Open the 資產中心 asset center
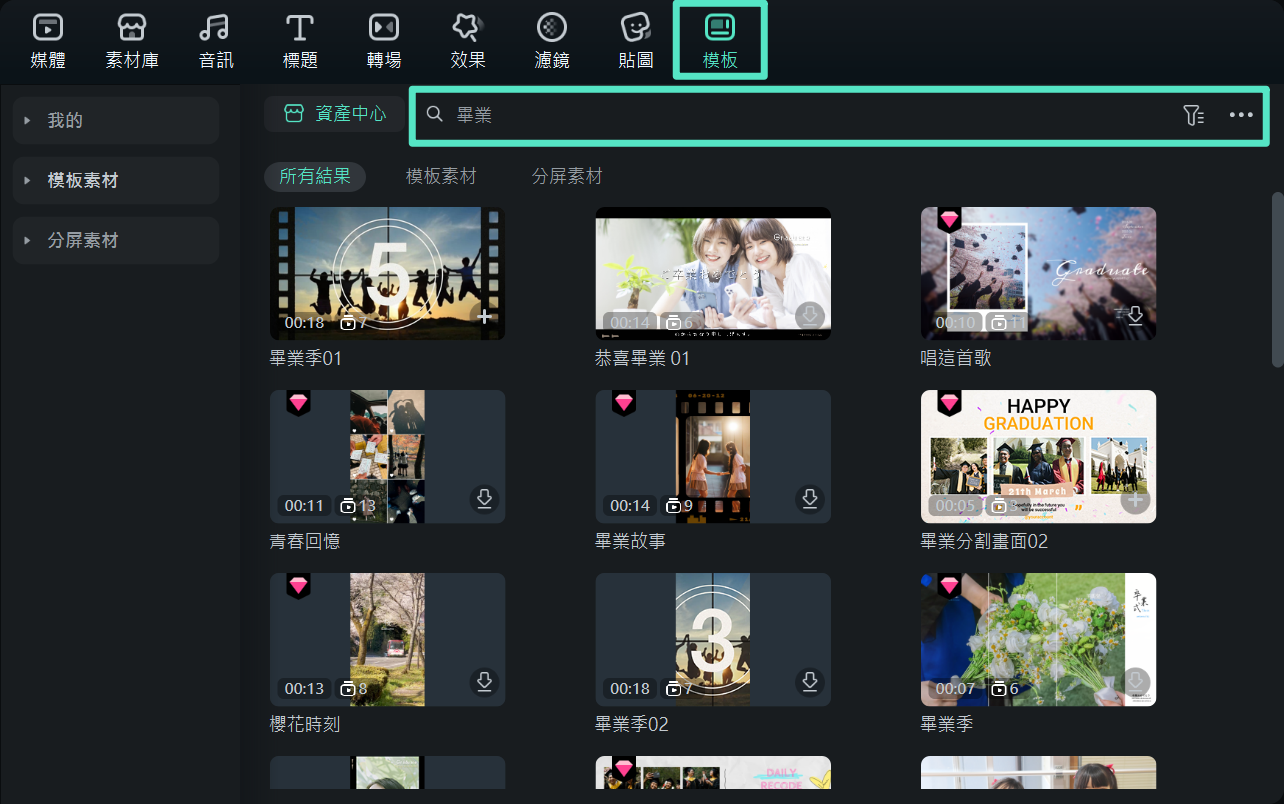Image resolution: width=1284 pixels, height=804 pixels. (x=335, y=114)
